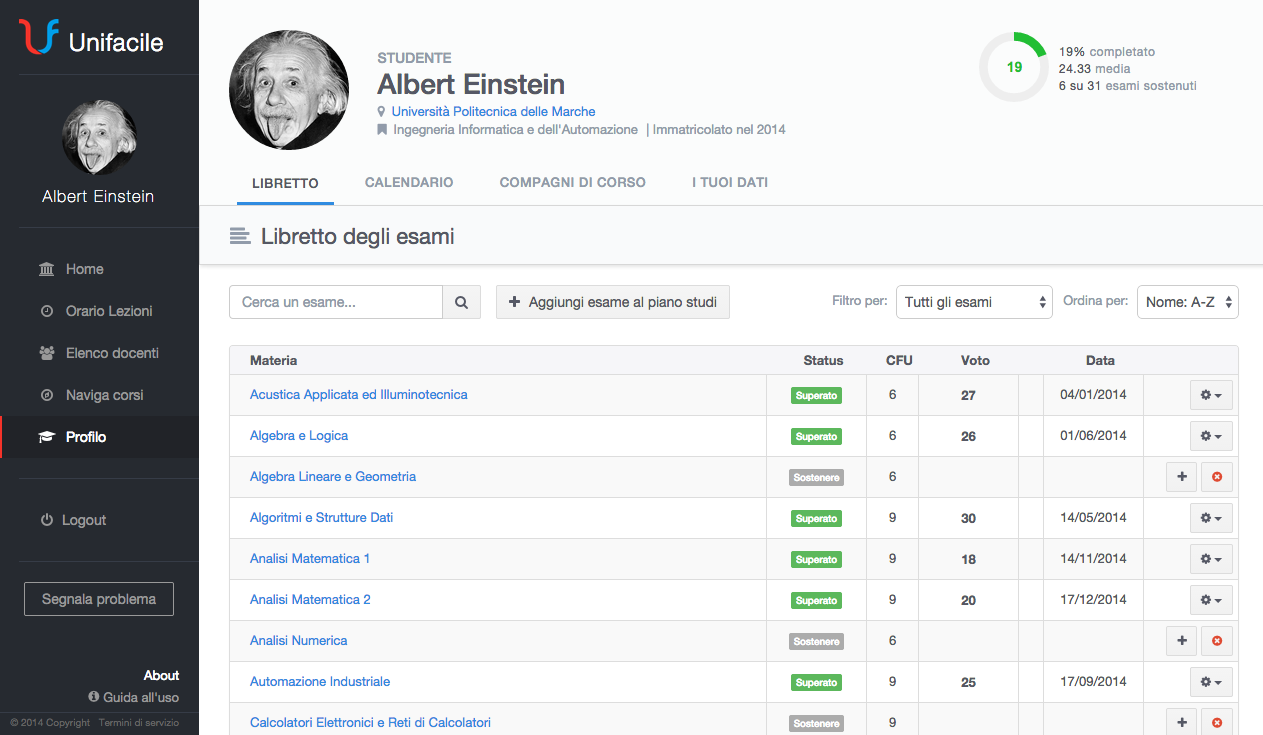This screenshot has height=735, width=1263.
Task: Open the I tuoi dati tab
Action: 730,183
